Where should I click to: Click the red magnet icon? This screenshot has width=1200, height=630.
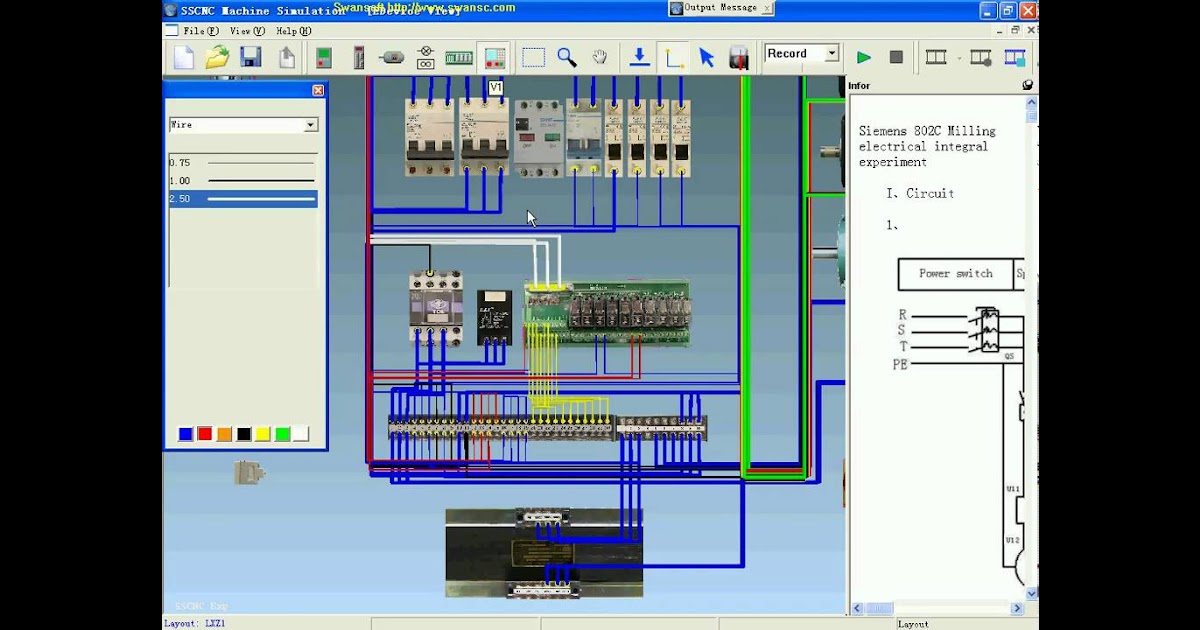(x=739, y=57)
